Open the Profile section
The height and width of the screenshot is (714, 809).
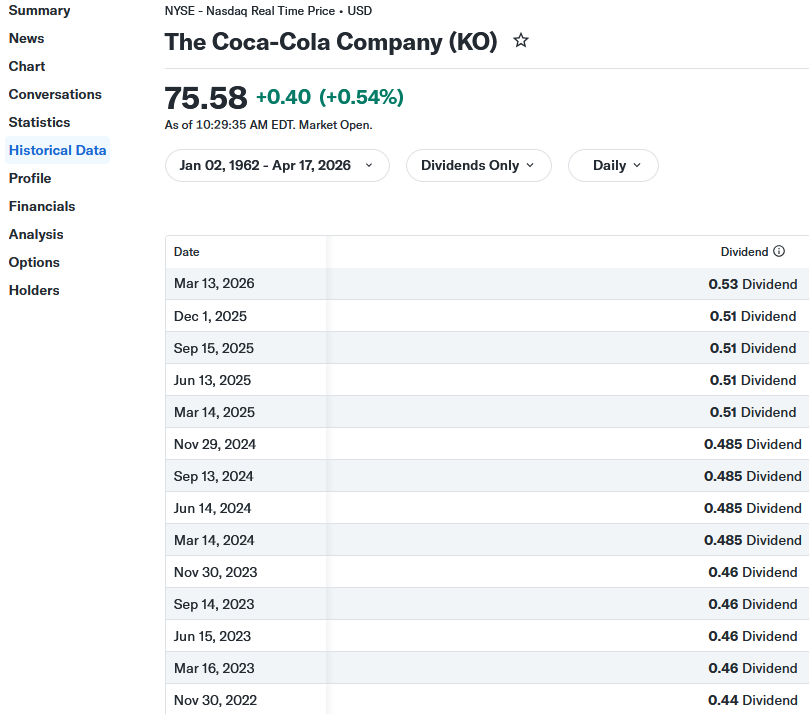(30, 178)
